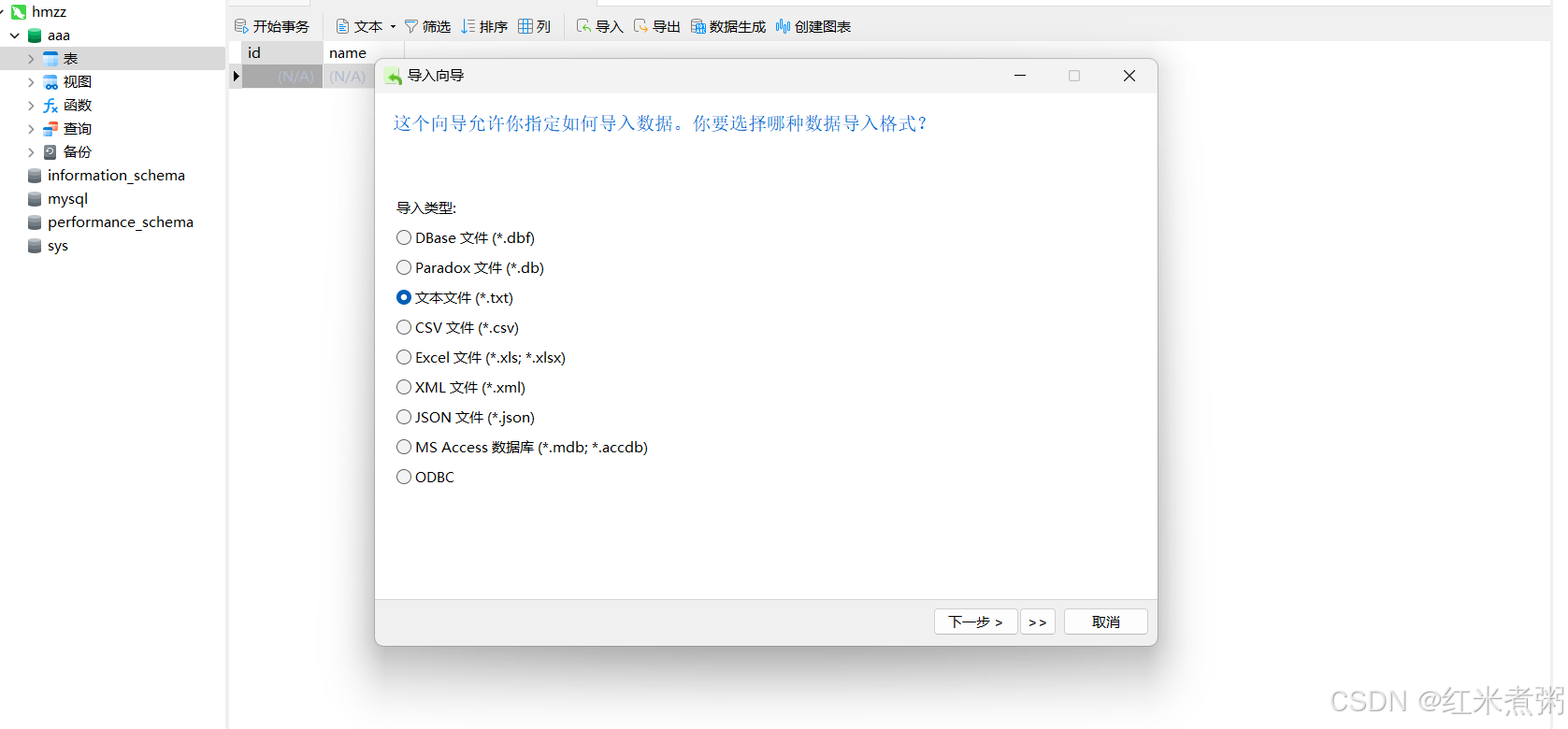Screen dimensions: 1568x729
Task: Click the Backups (备份) node icon
Action: point(50,152)
